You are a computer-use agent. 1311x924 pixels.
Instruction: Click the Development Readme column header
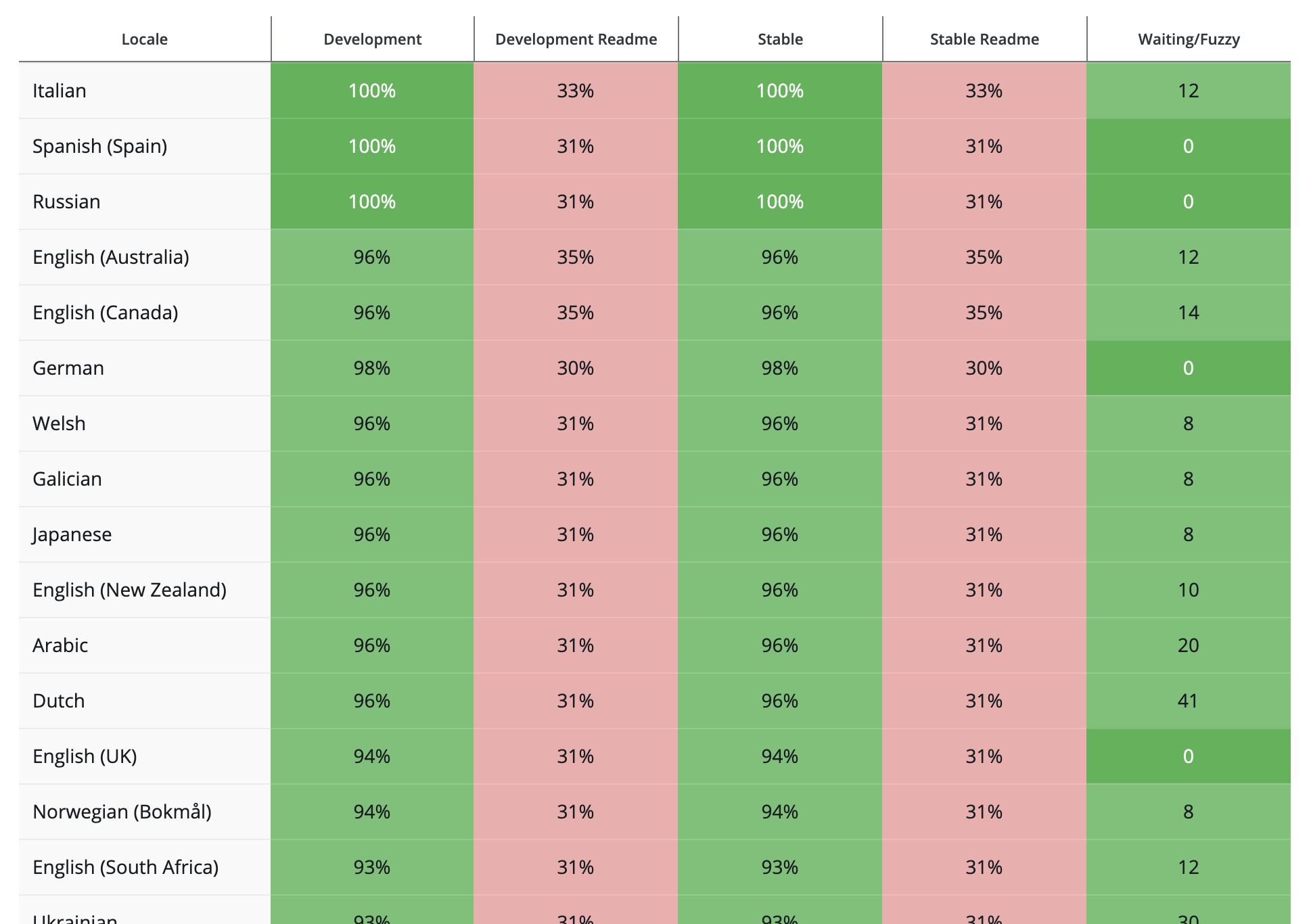point(576,39)
